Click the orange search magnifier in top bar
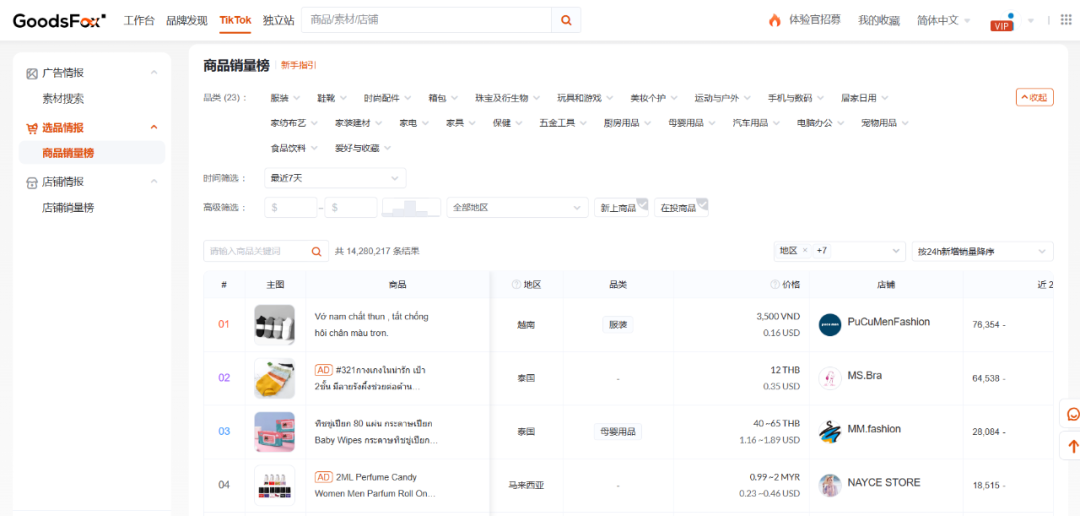1080x516 pixels. [x=566, y=20]
